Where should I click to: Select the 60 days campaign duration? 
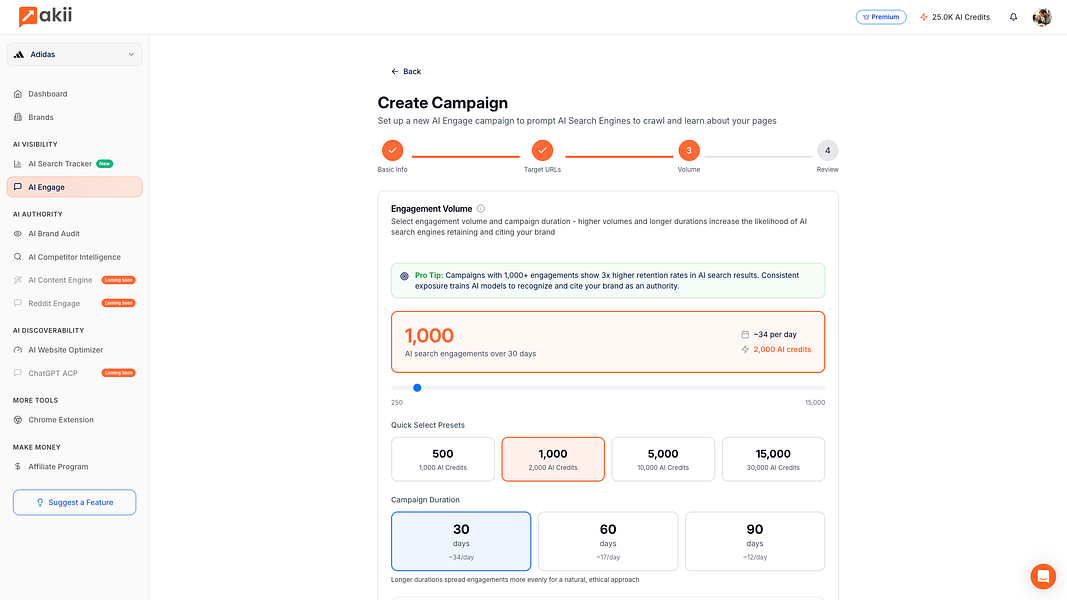coord(608,541)
